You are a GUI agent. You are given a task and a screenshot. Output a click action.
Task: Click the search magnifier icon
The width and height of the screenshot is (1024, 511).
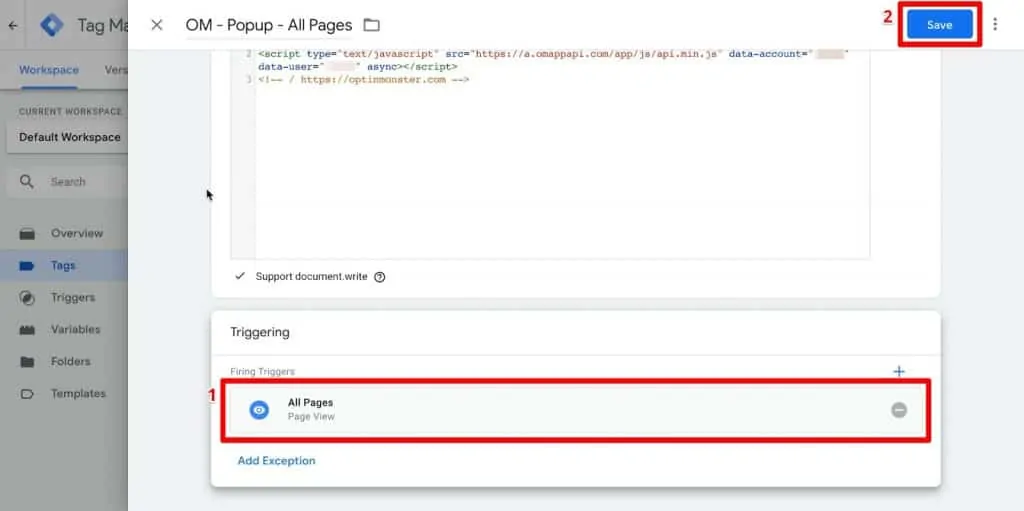(x=27, y=182)
